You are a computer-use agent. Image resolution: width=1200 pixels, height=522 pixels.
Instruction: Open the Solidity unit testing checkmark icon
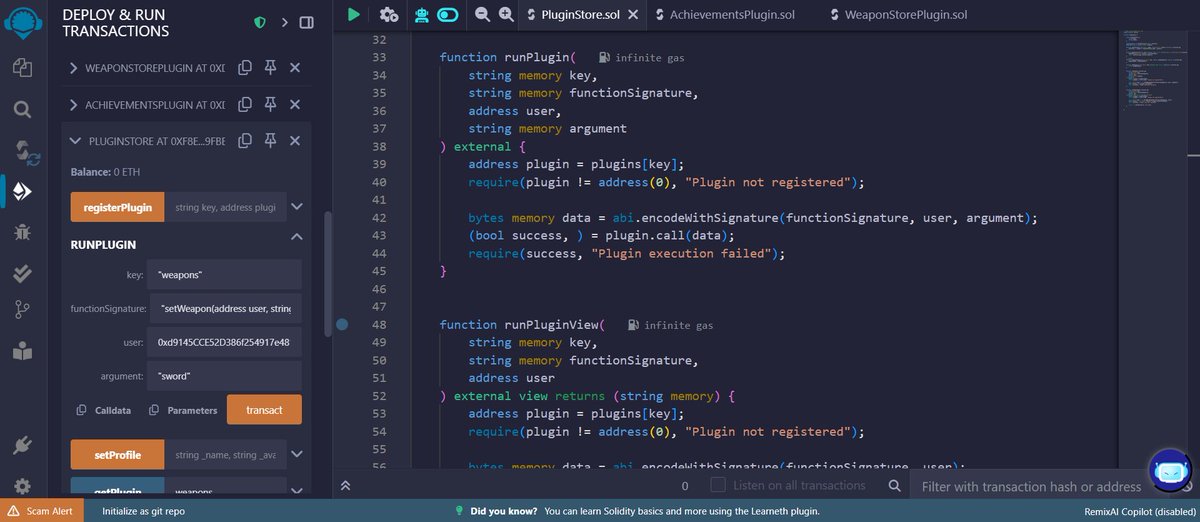[21, 272]
